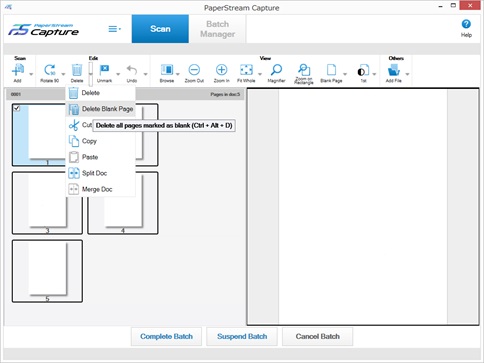Switch to the Batch Manager tab
Viewport: 484px width, 363px height.
[x=217, y=29]
